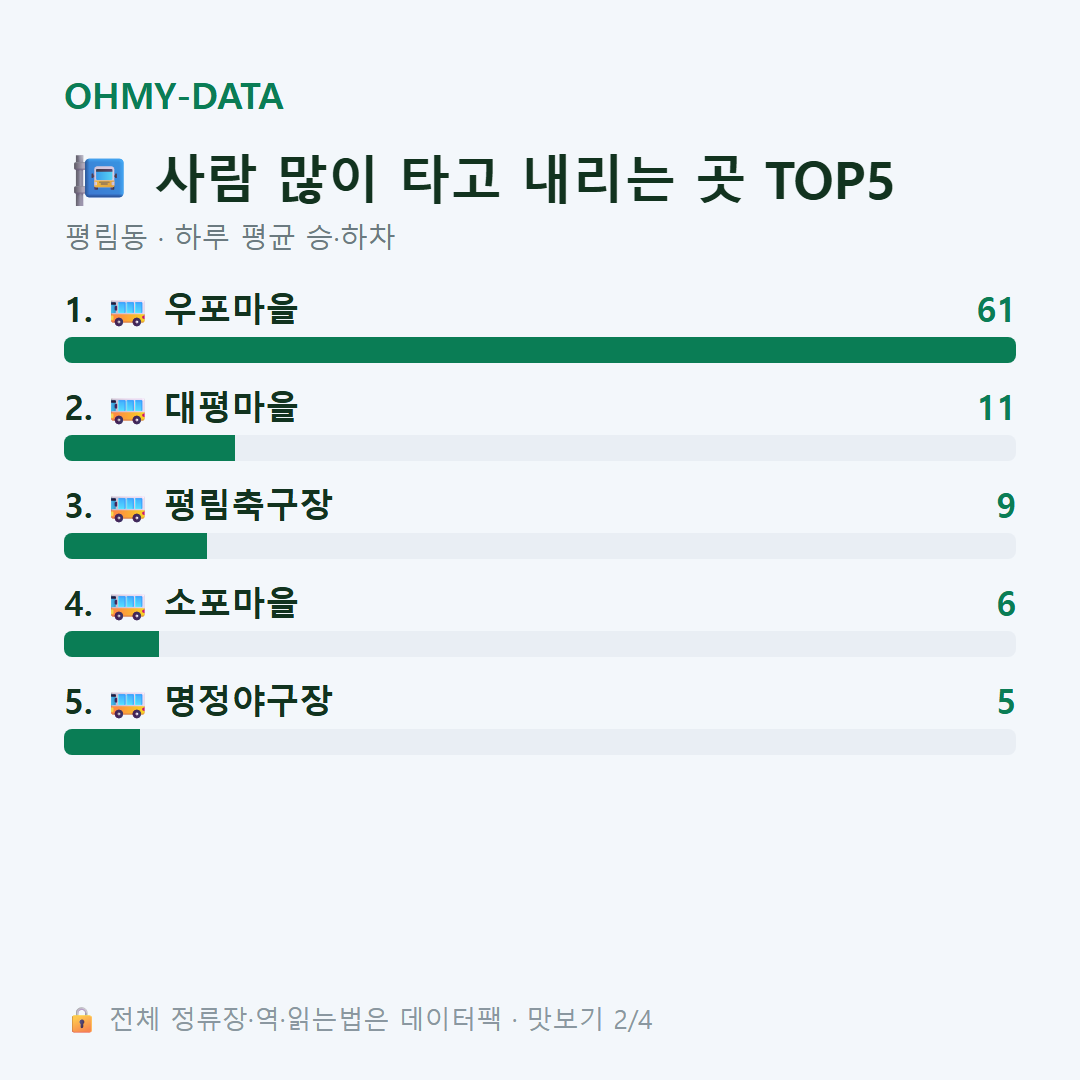Click the bus icon next to 명정야구장
The width and height of the screenshot is (1080, 1080).
tap(127, 704)
